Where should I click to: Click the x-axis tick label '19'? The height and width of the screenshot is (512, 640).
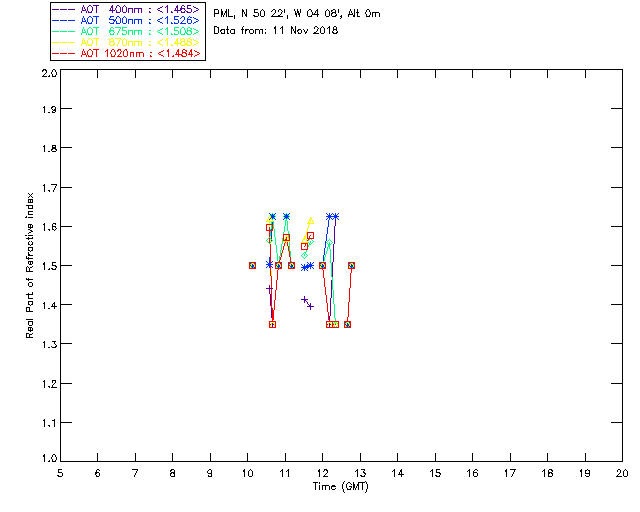(585, 473)
